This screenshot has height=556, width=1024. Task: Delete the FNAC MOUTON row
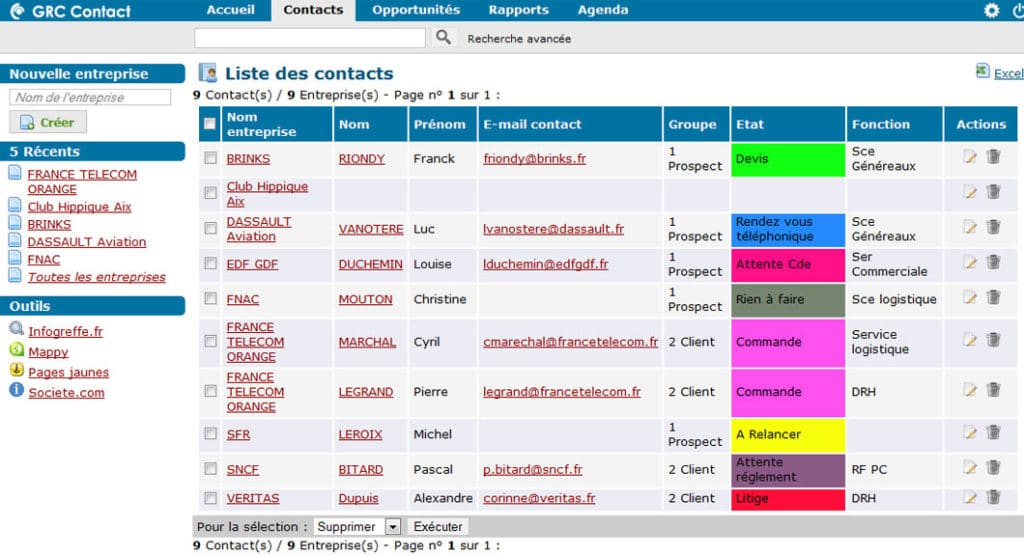993,297
